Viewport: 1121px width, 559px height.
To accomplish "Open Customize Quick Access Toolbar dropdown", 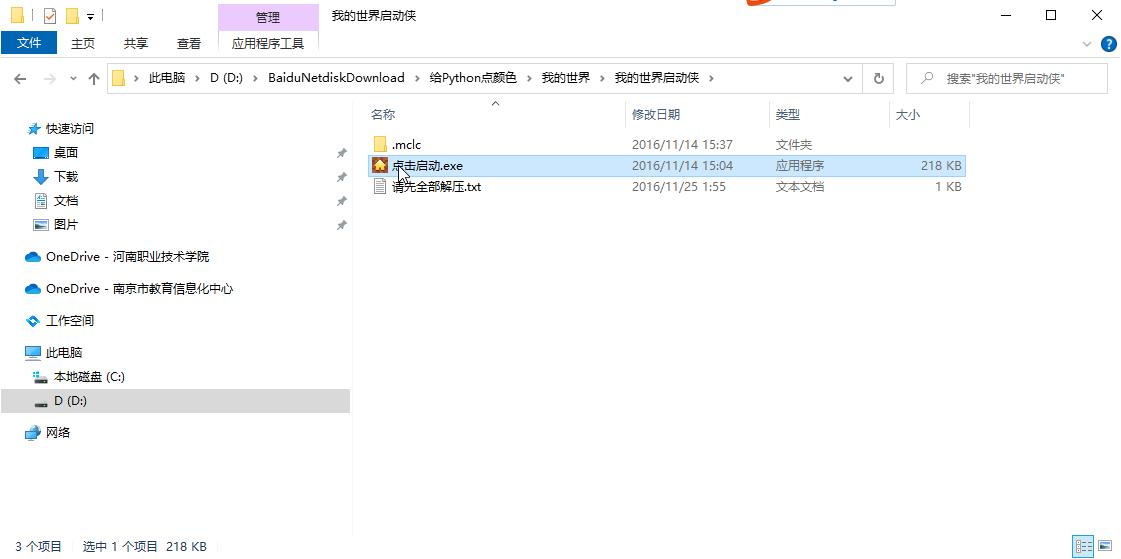I will point(90,16).
